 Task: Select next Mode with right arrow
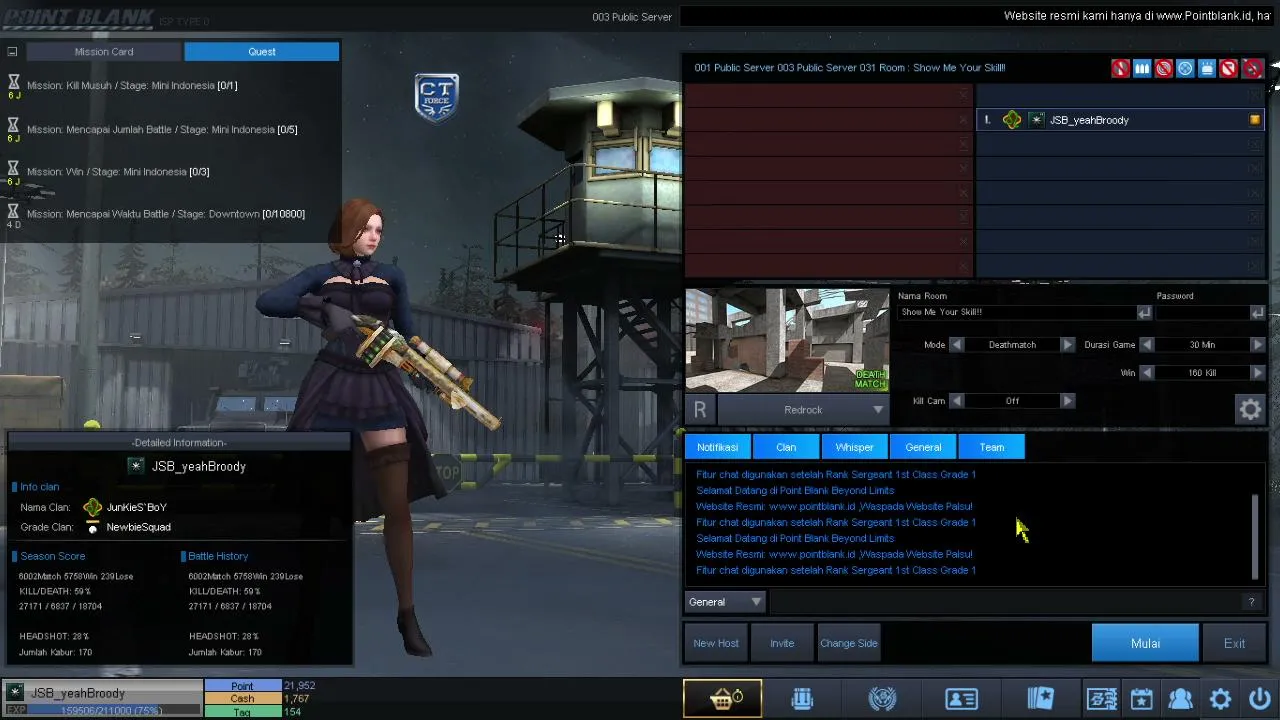1067,345
